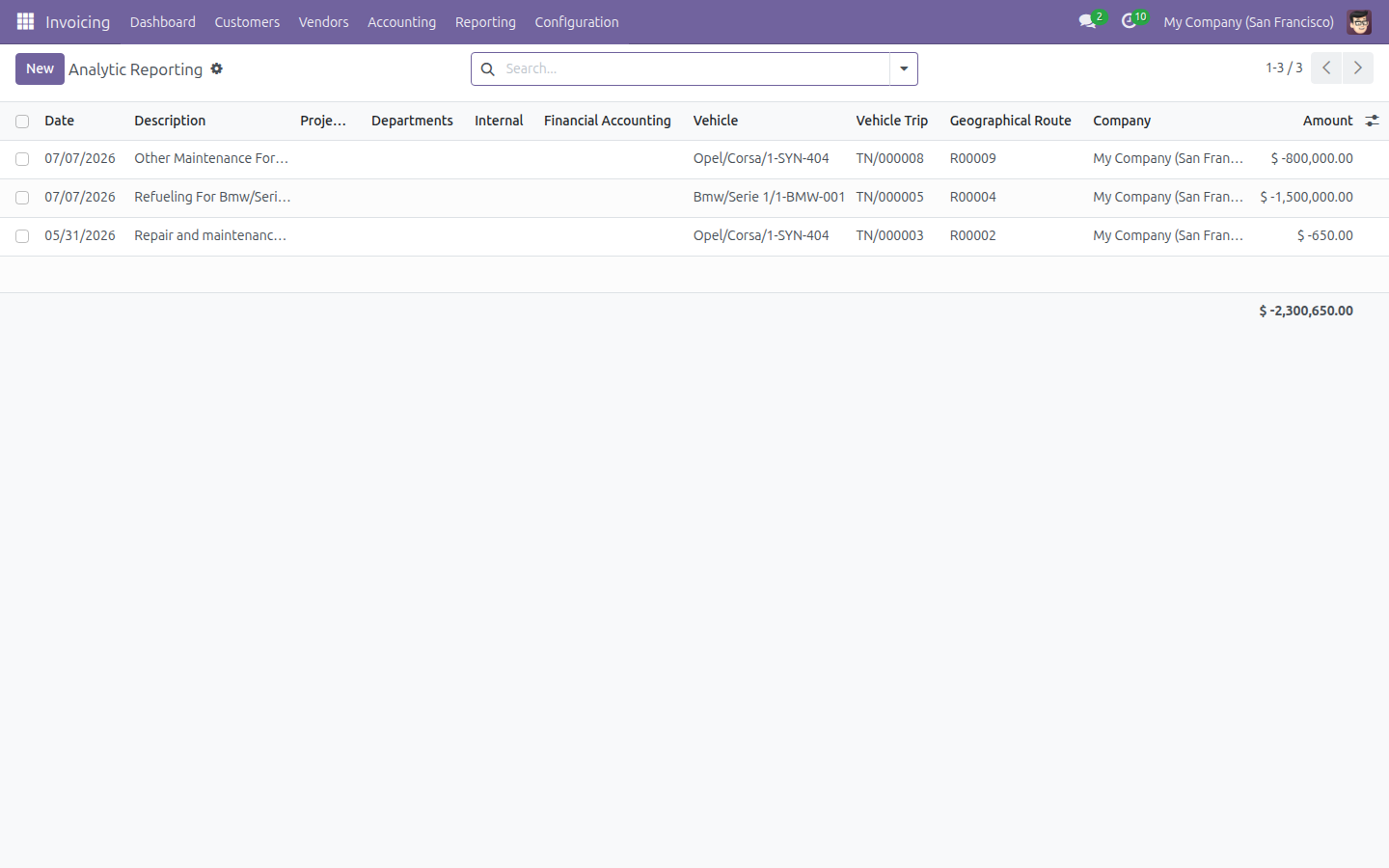Sort by the Proje... column header
1389x868 pixels.
[x=323, y=121]
